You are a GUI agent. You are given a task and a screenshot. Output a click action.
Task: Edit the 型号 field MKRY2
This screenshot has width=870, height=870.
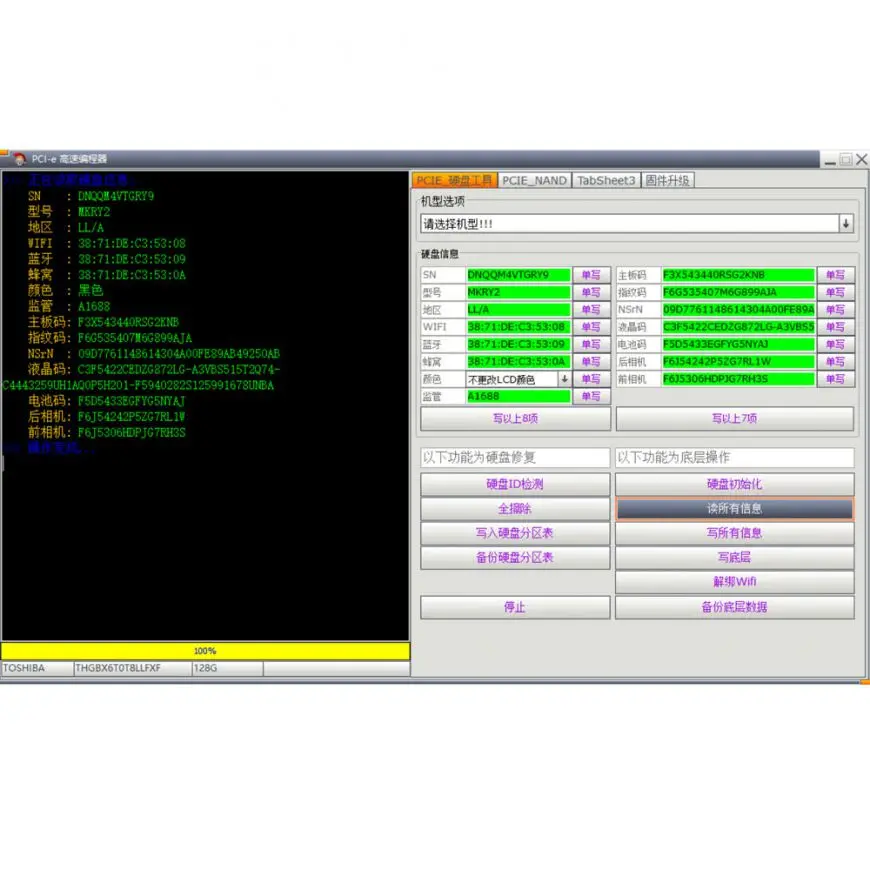[519, 292]
